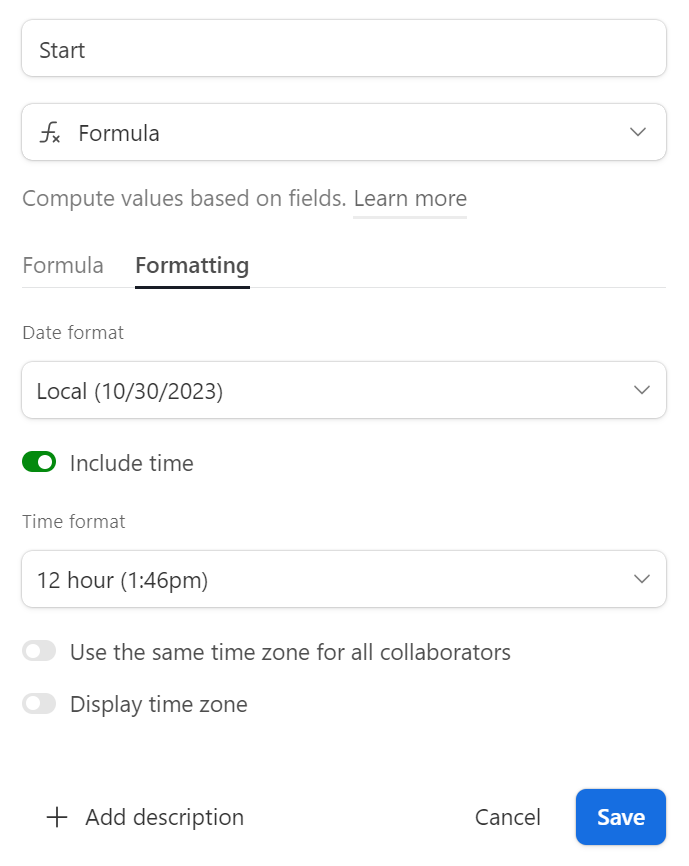Open the Formula field type dropdown

point(344,133)
